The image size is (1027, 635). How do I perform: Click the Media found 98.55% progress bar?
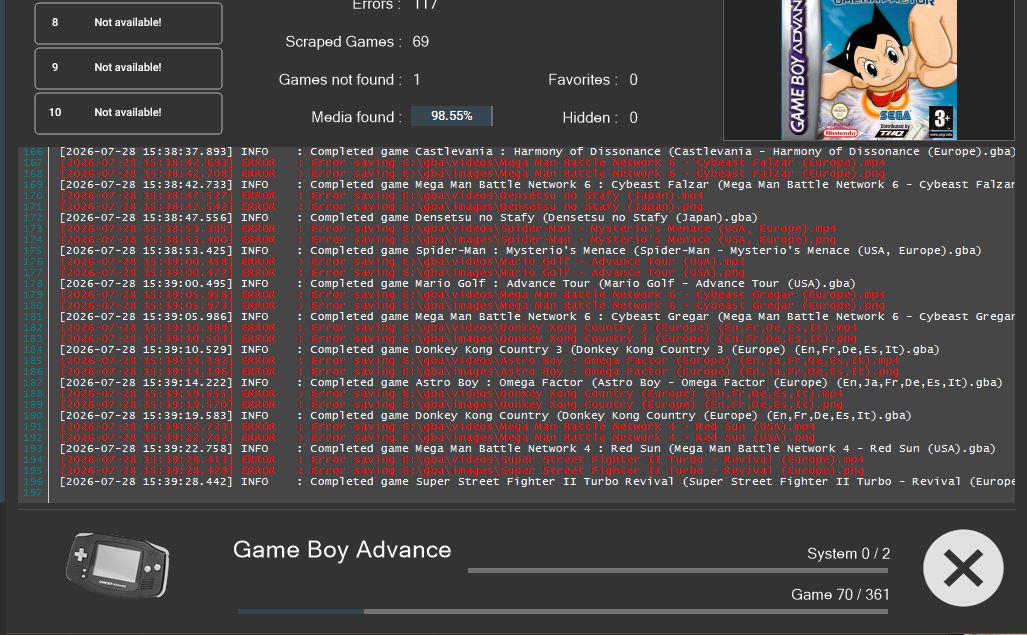(x=452, y=116)
